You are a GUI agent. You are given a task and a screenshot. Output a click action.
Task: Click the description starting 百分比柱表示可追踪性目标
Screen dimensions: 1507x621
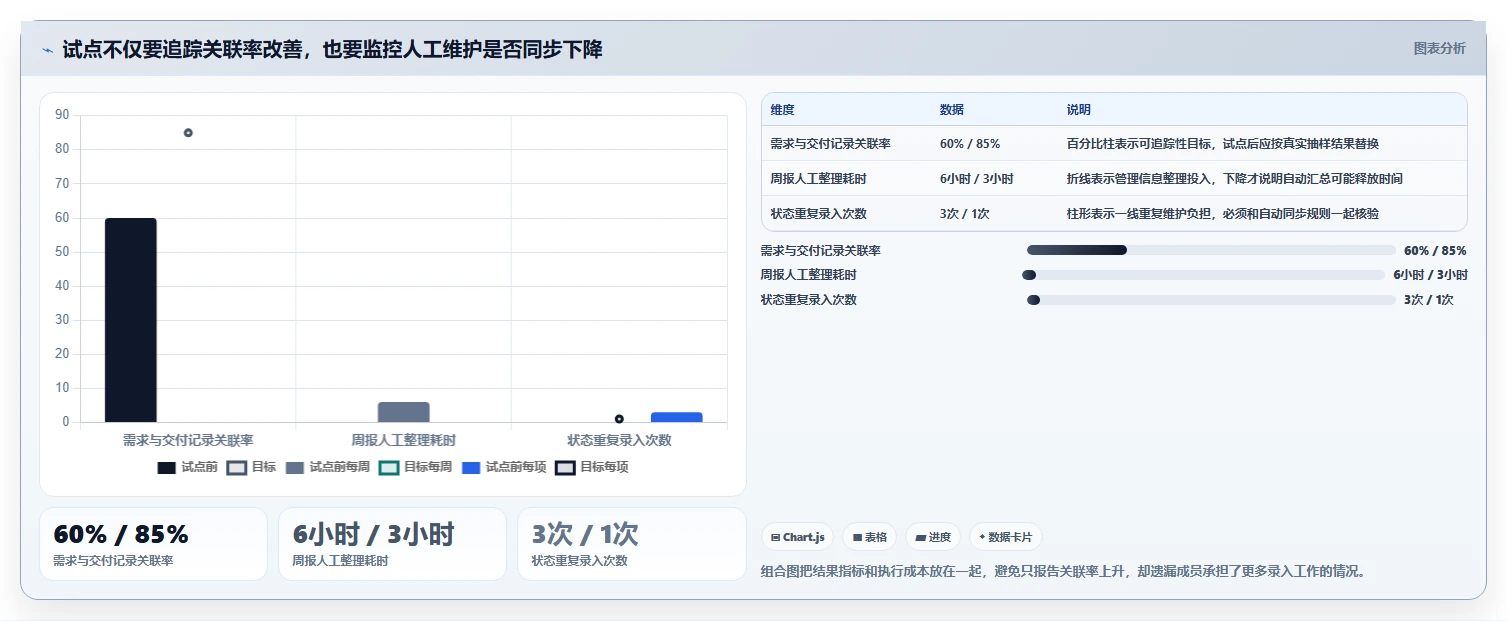1223,144
